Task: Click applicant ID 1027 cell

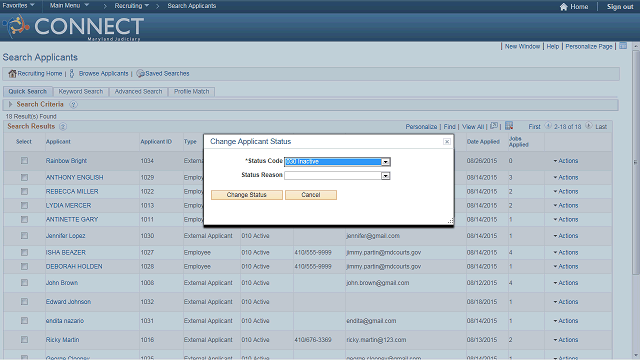Action: [x=147, y=253]
